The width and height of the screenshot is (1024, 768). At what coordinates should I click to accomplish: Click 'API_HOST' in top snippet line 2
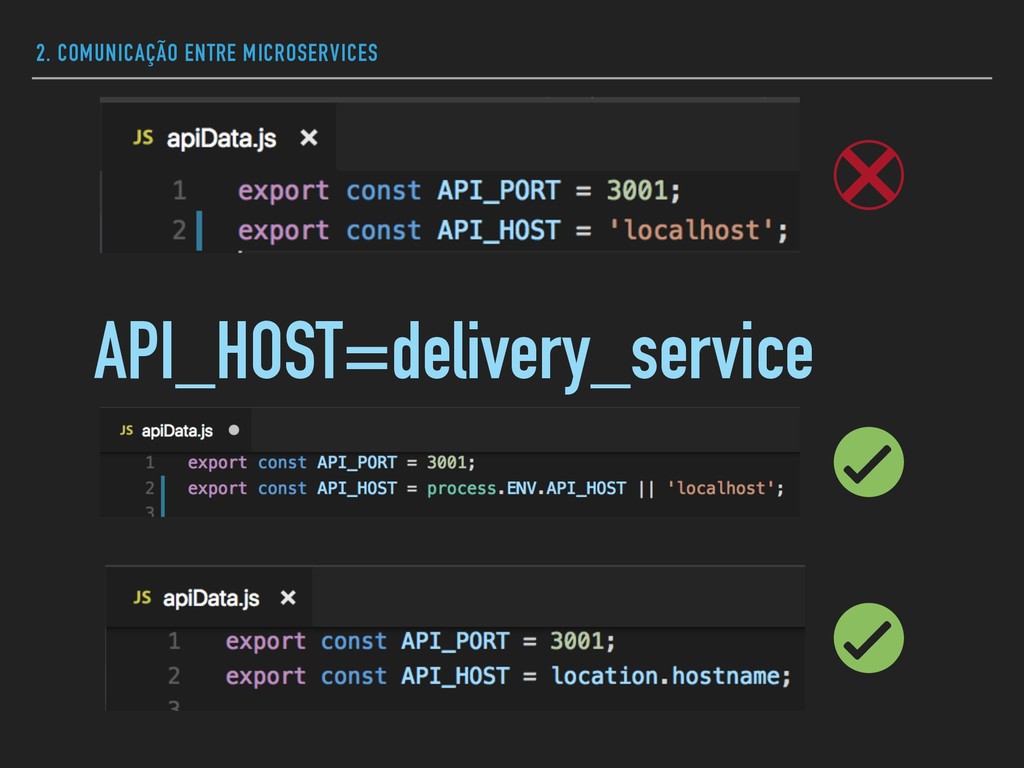(x=498, y=231)
